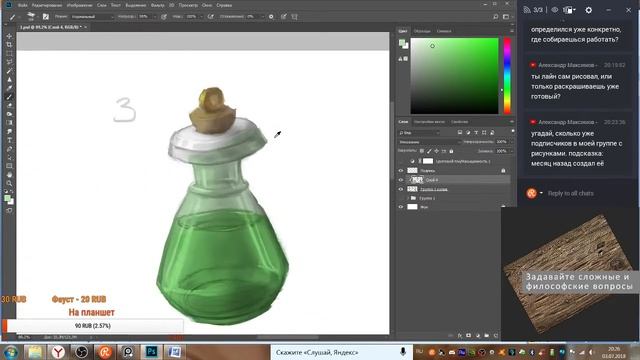Toggle Quick Mask mode in toolbox
This screenshot has width=640, height=360.
pyautogui.click(x=9, y=211)
